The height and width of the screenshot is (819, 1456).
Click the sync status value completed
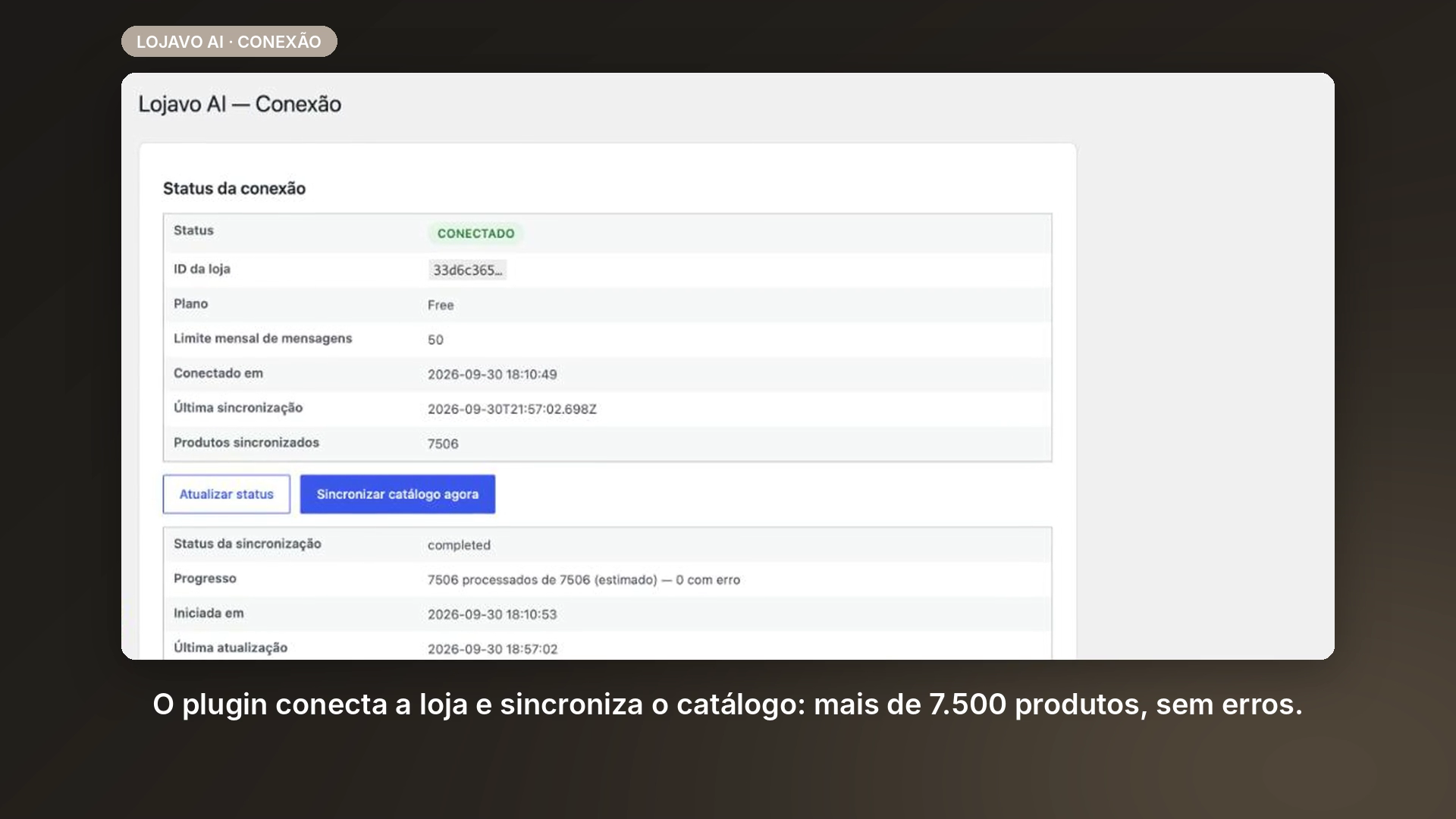(x=459, y=545)
